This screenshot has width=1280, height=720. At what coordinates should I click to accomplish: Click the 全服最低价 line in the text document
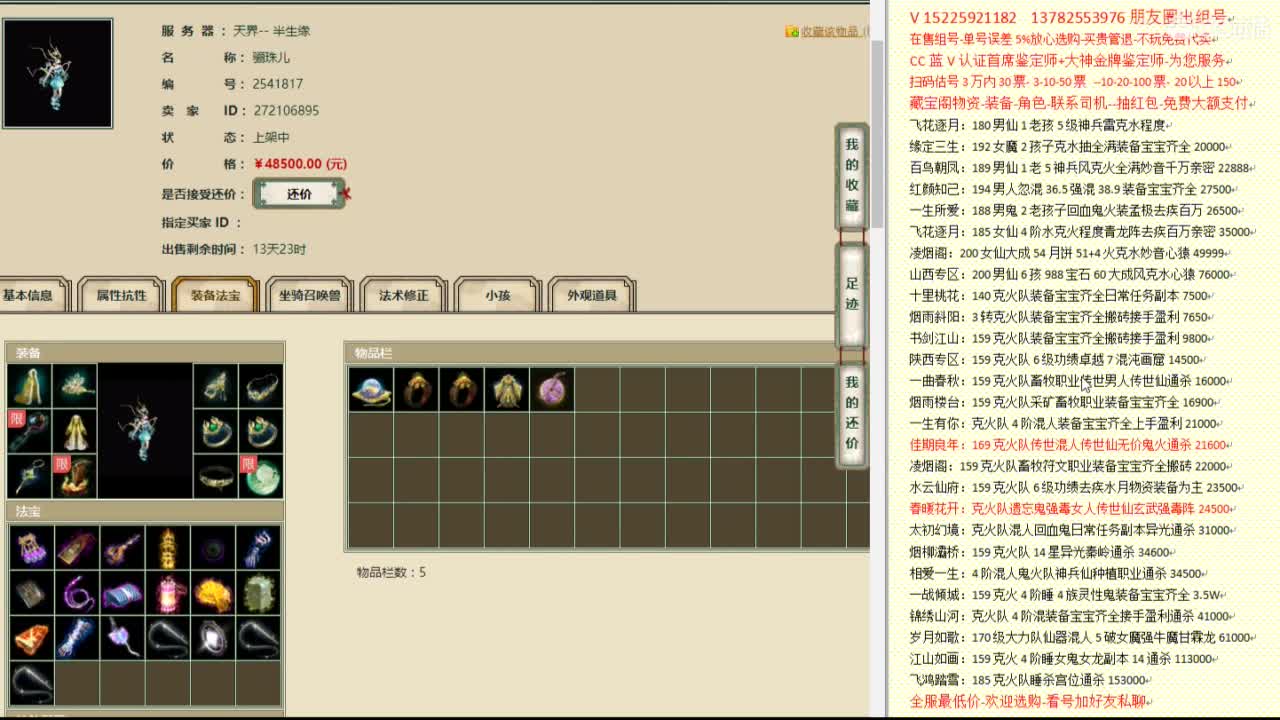pos(1032,702)
